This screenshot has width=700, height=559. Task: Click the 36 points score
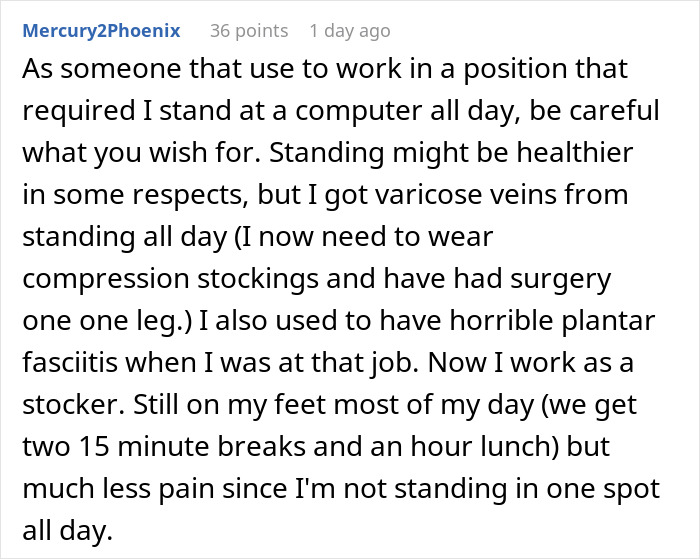point(248,31)
